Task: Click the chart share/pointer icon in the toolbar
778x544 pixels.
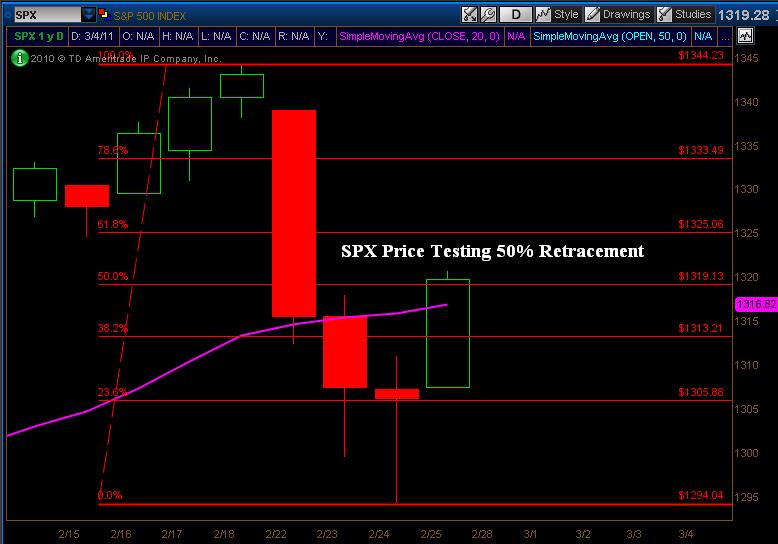Action: pyautogui.click(x=469, y=15)
